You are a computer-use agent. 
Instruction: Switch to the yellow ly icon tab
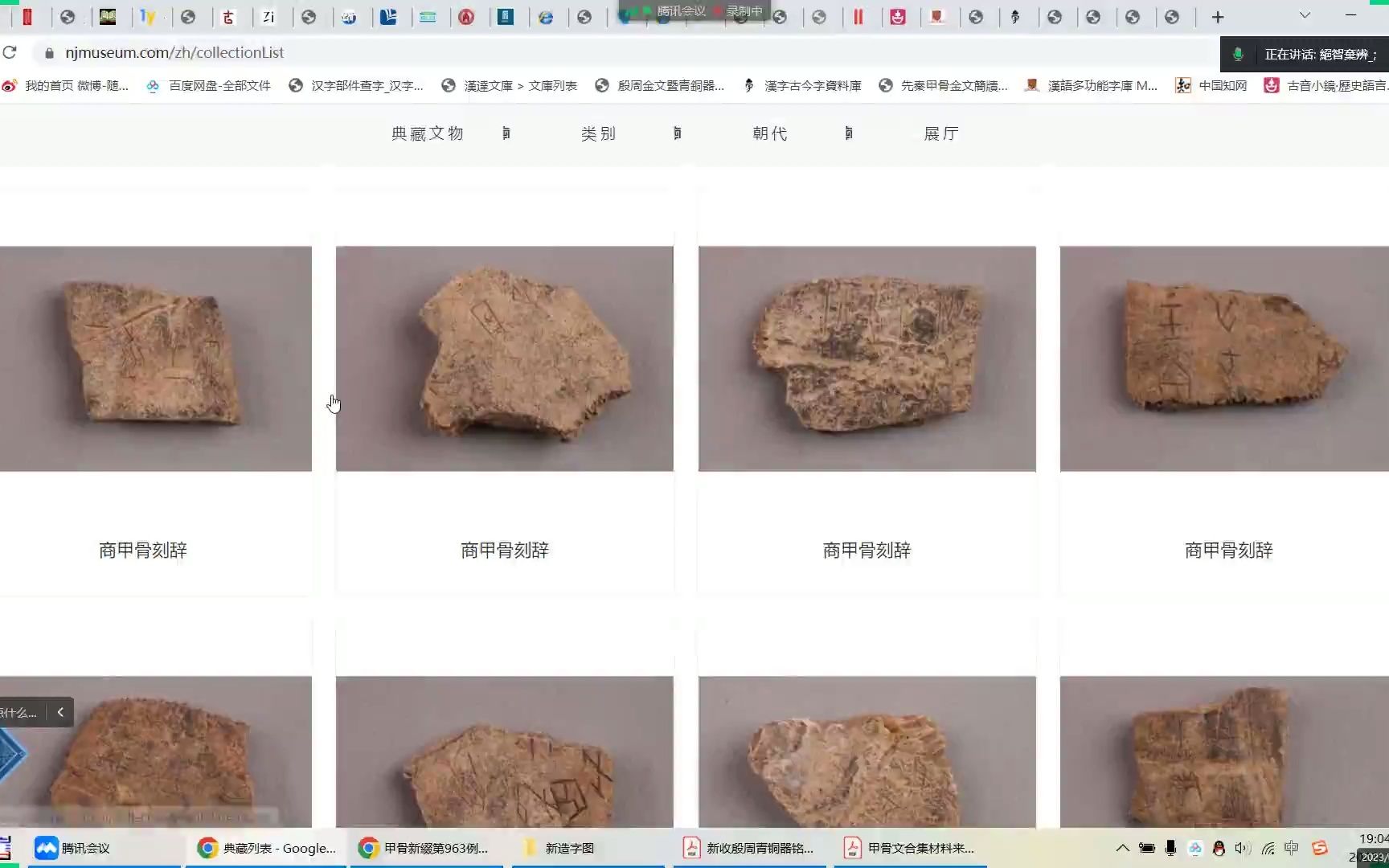pos(148,17)
